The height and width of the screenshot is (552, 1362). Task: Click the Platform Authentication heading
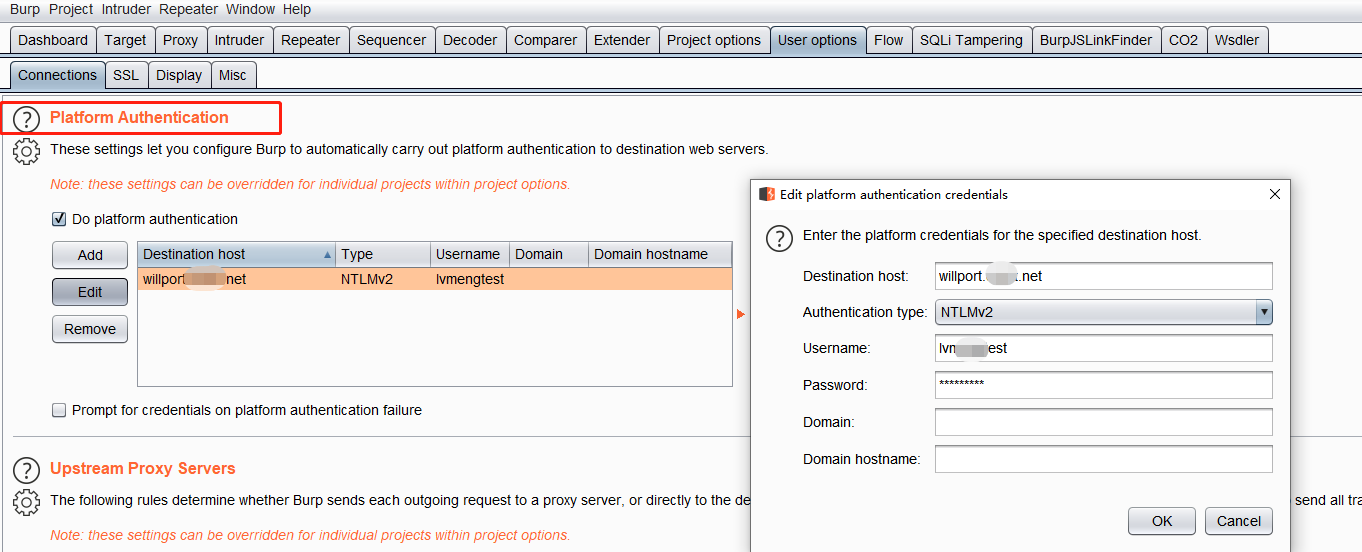point(139,117)
